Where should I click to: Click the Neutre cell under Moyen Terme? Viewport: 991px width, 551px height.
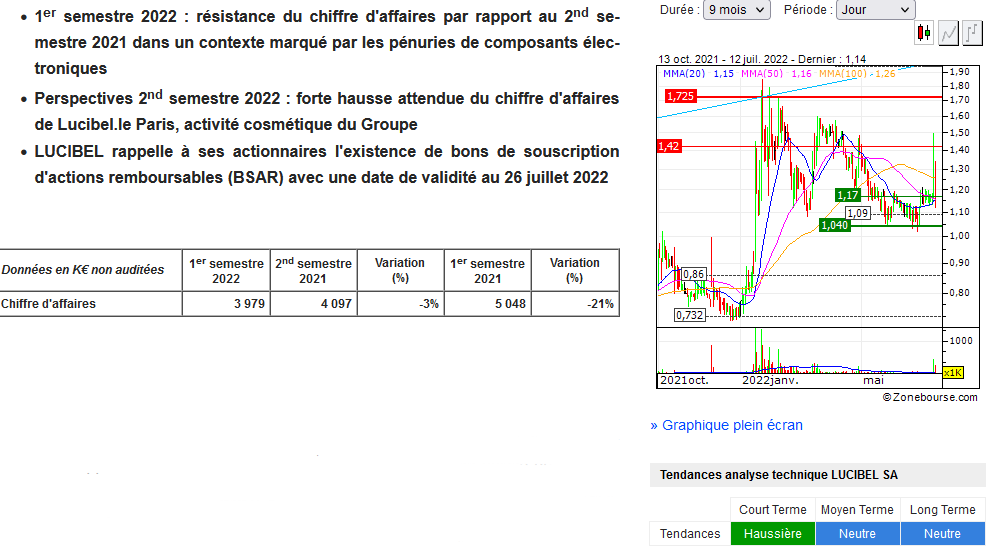click(x=857, y=534)
